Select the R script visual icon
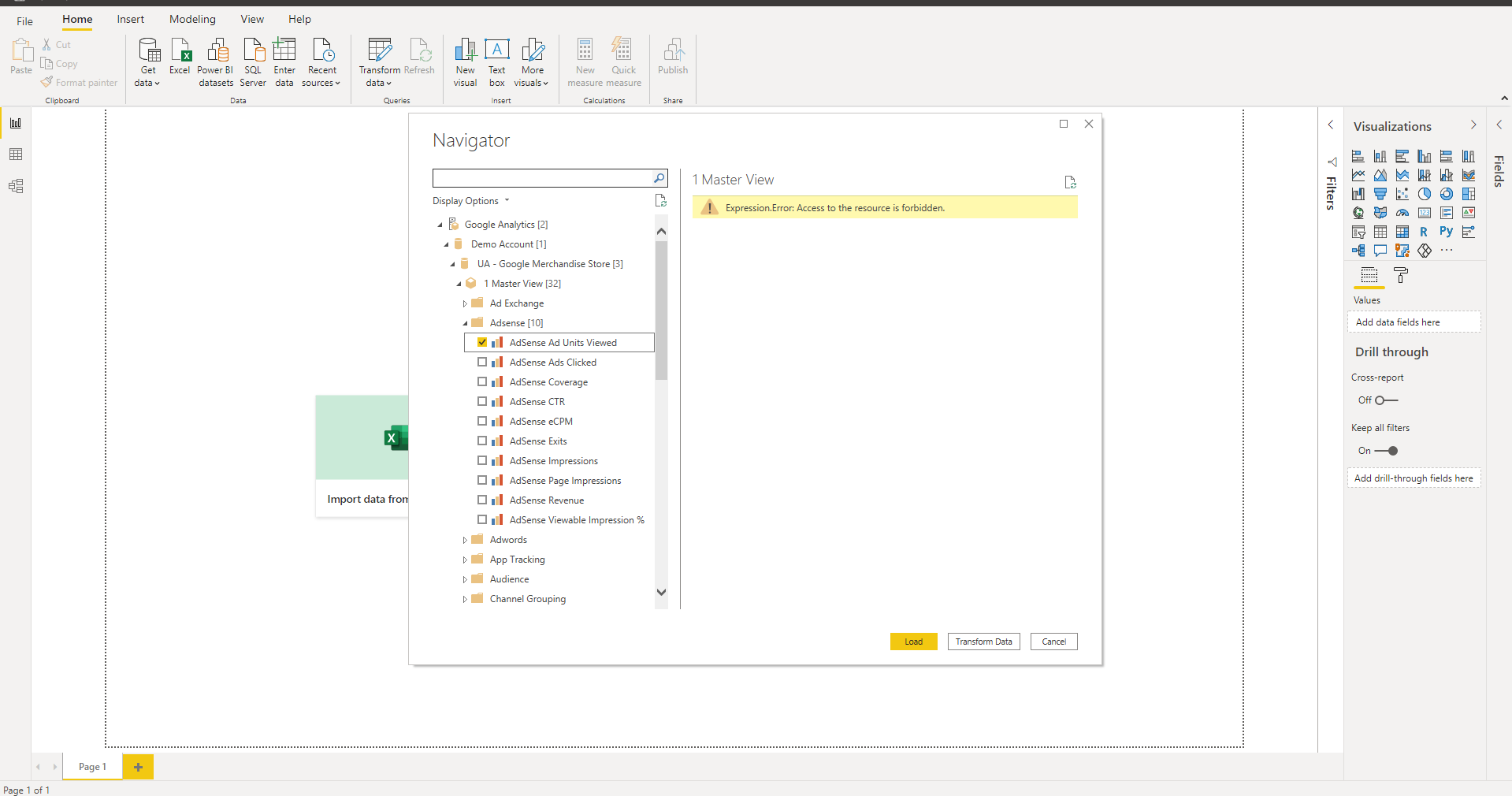This screenshot has height=796, width=1512. tap(1424, 232)
